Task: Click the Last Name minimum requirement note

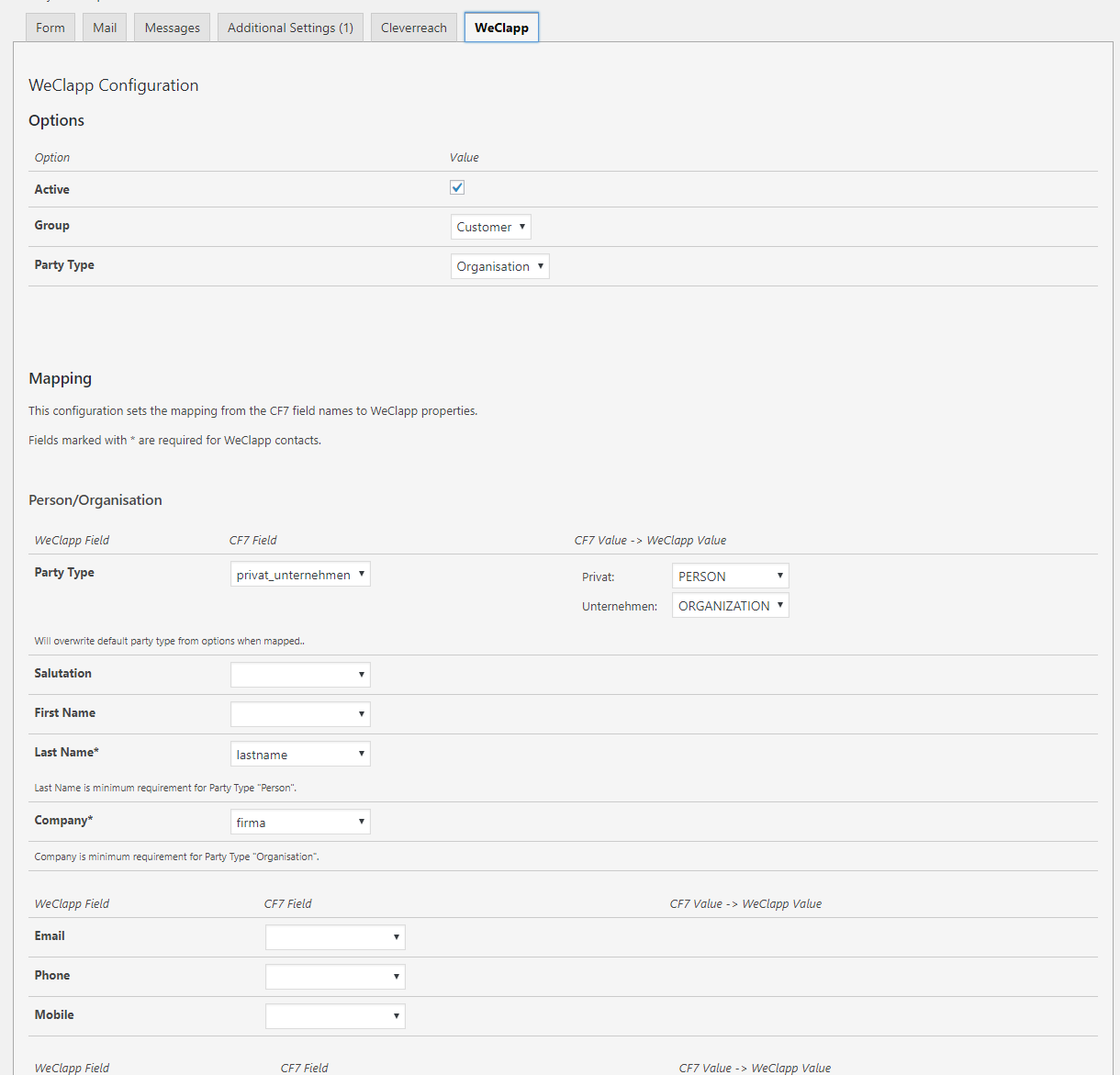Action: click(165, 788)
